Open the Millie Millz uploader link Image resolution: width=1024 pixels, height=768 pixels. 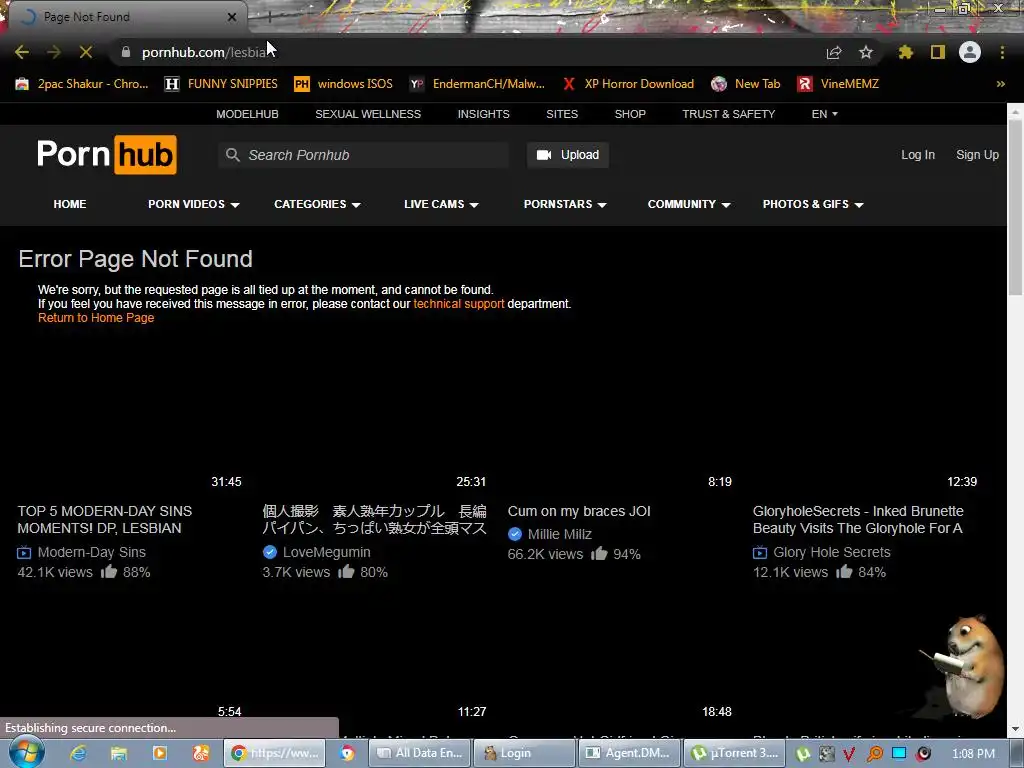tap(560, 534)
